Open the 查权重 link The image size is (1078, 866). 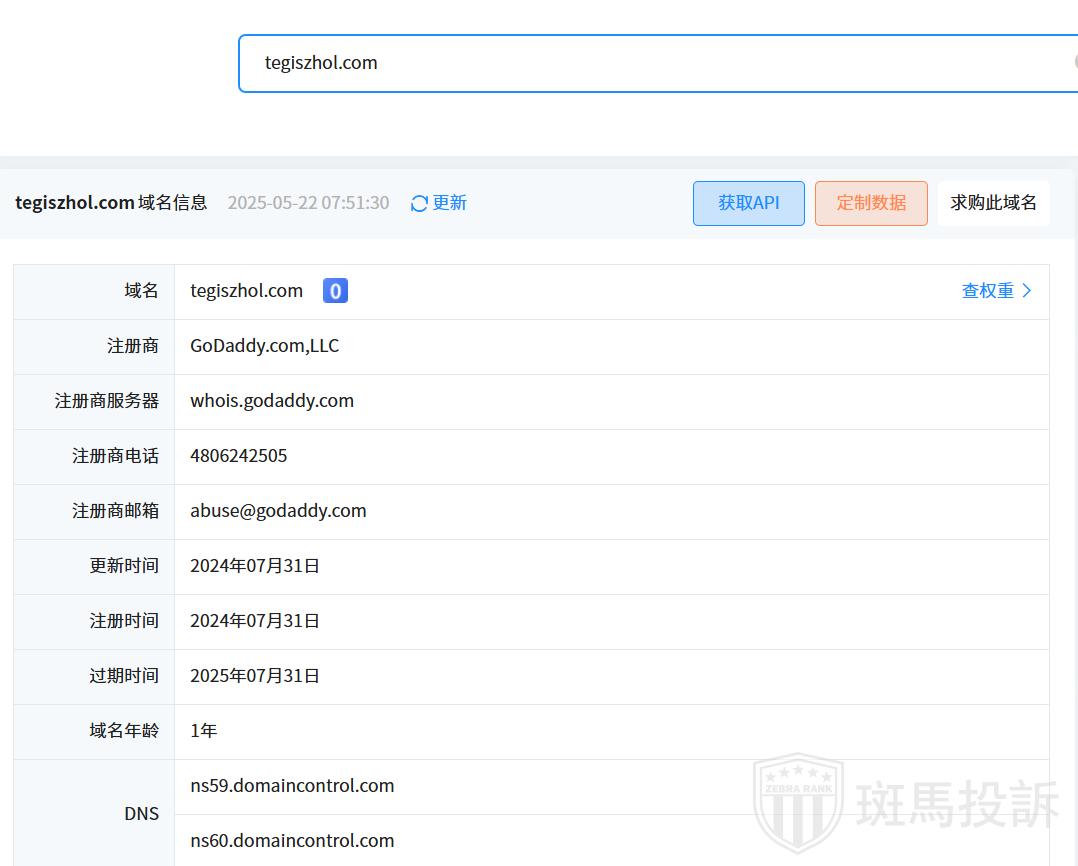pos(987,291)
